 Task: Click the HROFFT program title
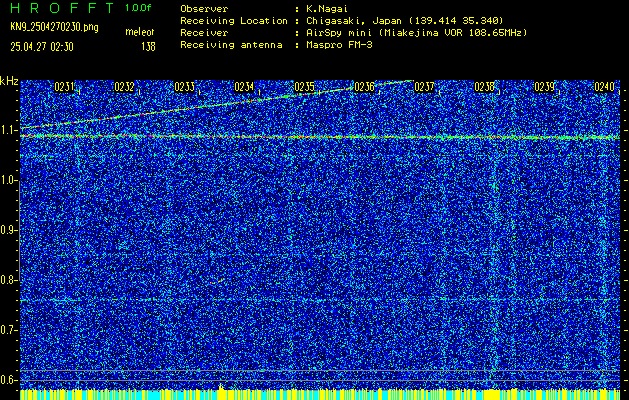point(62,8)
